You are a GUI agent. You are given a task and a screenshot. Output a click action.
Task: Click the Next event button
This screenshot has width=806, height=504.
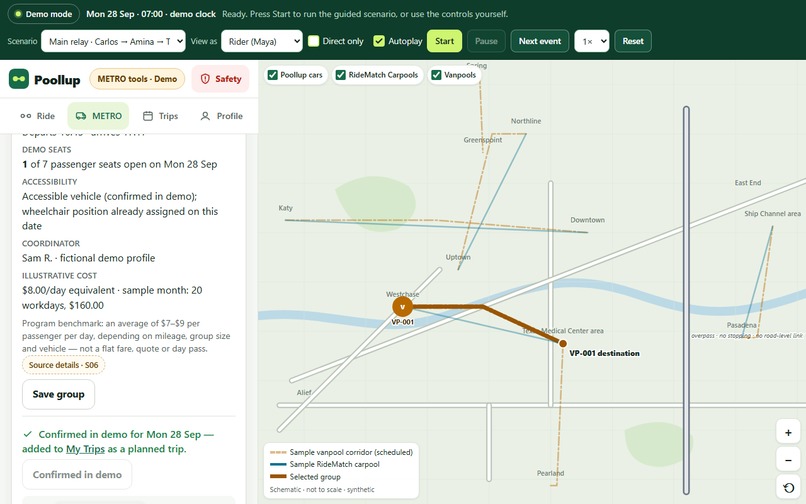tap(540, 41)
